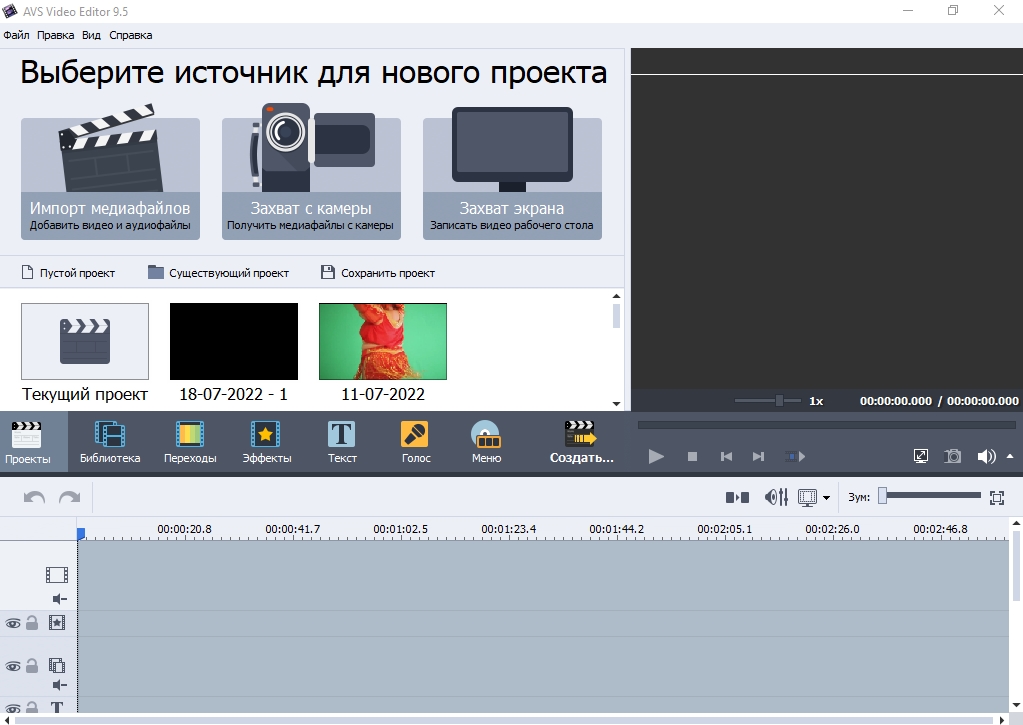Screen dimensions: 1023x725
Task: Open the Справка menu
Action: click(130, 35)
